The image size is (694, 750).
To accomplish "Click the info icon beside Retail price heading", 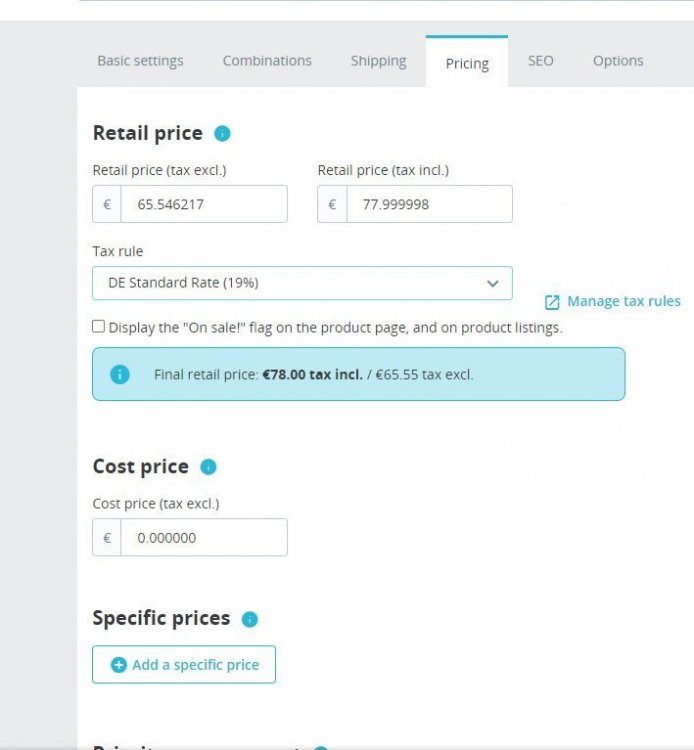I will coord(222,134).
